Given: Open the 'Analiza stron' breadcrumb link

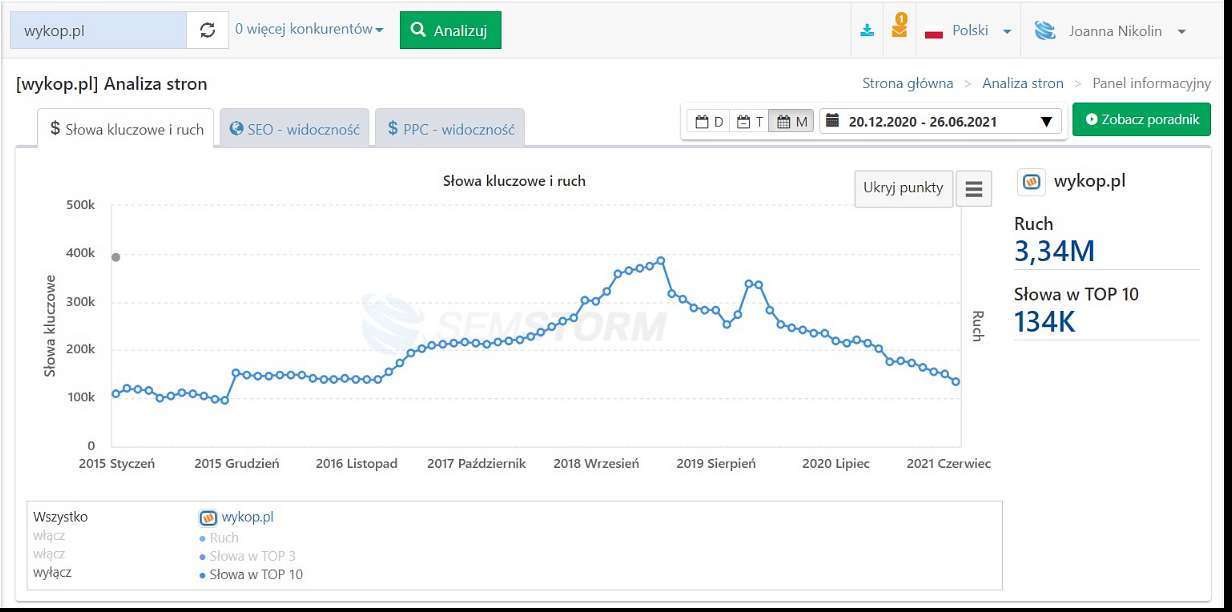Looking at the screenshot, I should point(1023,83).
